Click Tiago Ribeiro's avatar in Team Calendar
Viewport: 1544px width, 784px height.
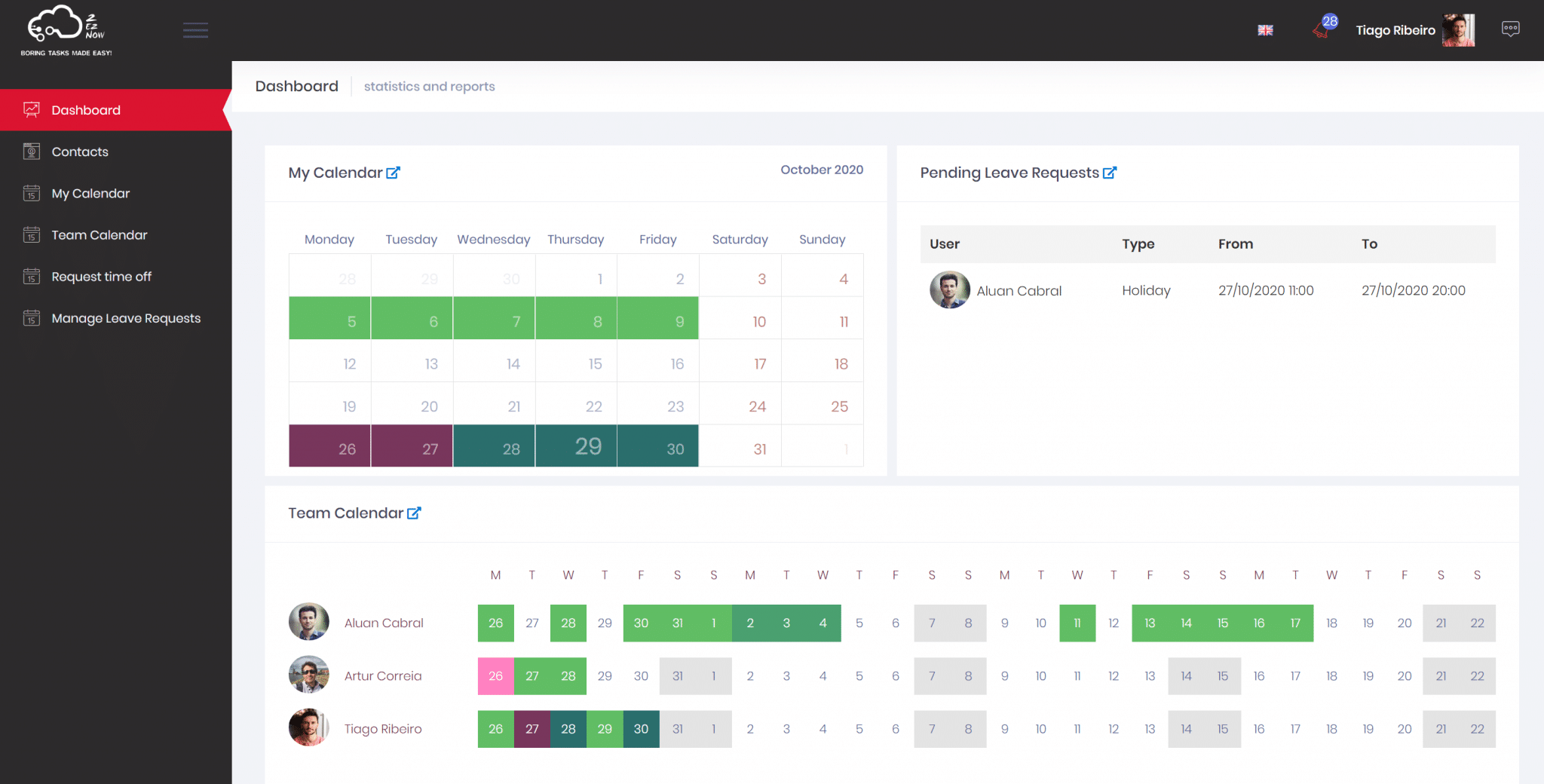(x=309, y=728)
